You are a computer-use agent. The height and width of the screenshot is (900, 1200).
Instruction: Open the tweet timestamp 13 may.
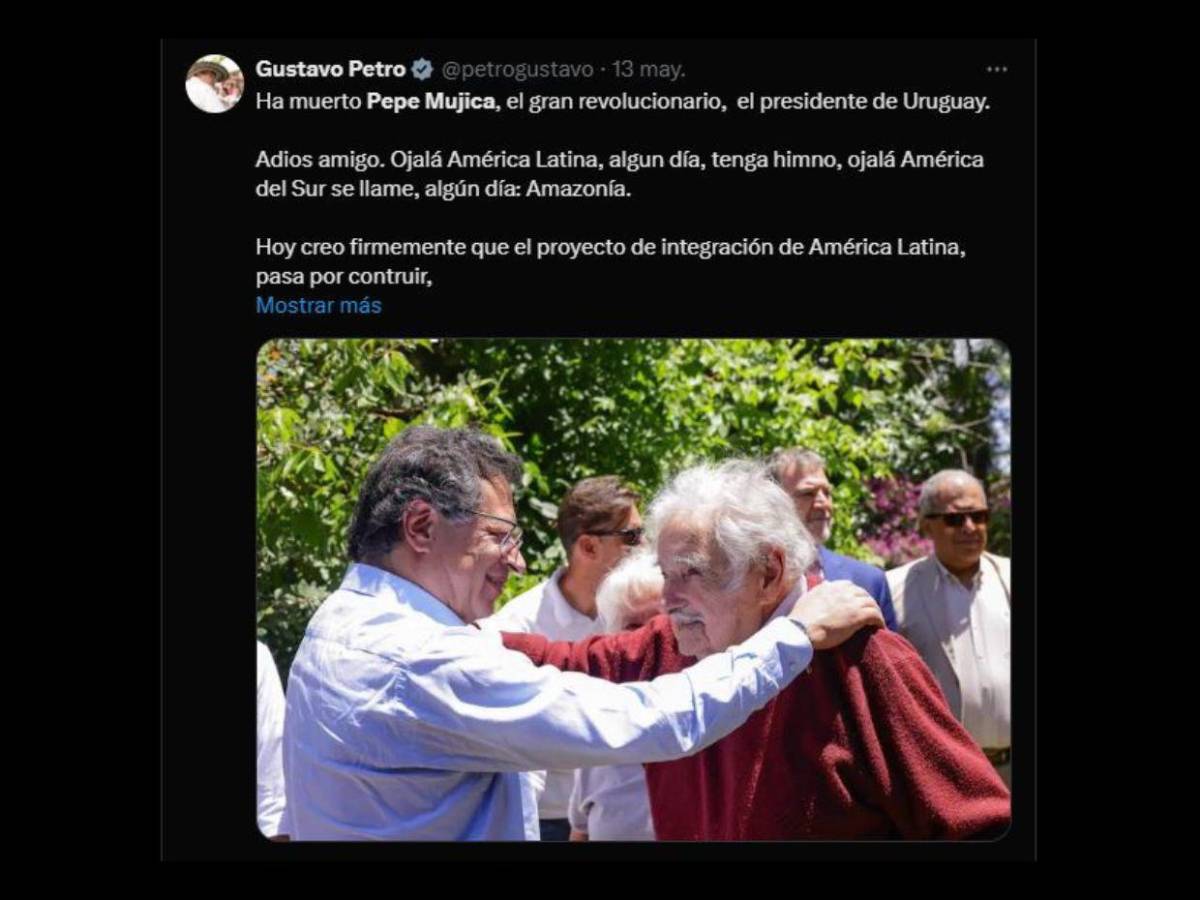(x=648, y=69)
